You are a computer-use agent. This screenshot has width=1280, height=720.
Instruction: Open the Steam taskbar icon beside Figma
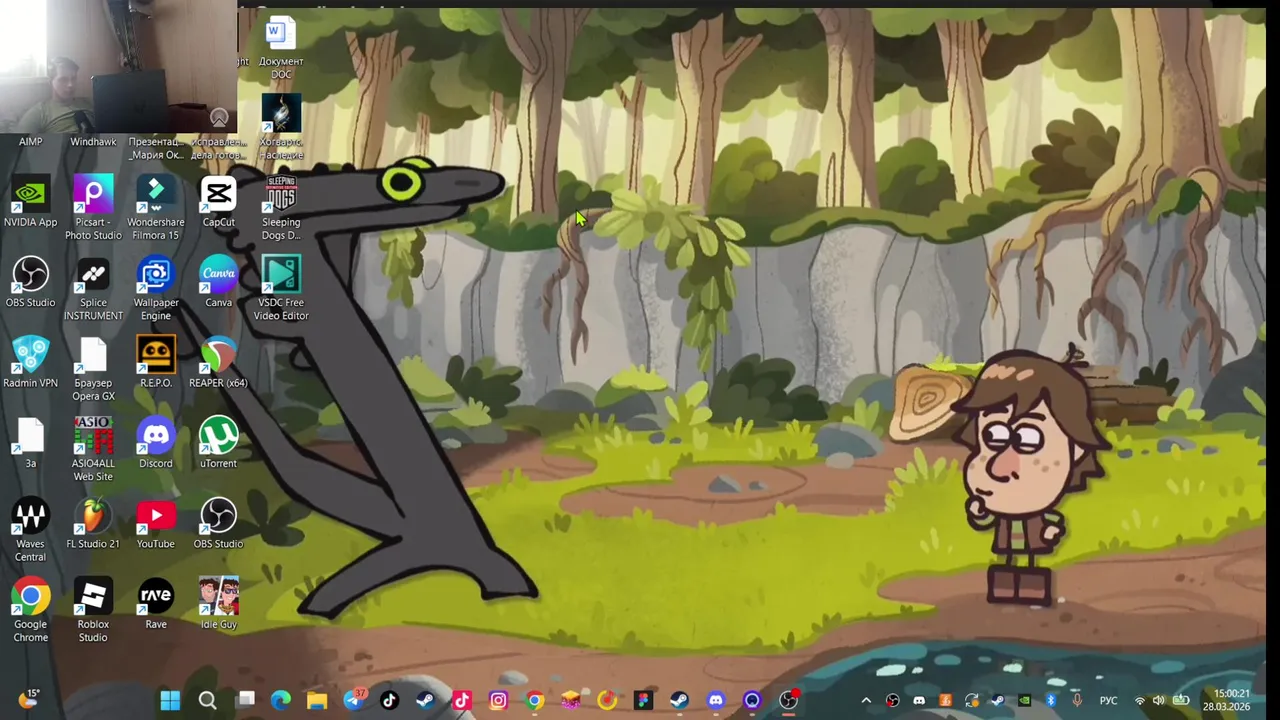click(679, 700)
